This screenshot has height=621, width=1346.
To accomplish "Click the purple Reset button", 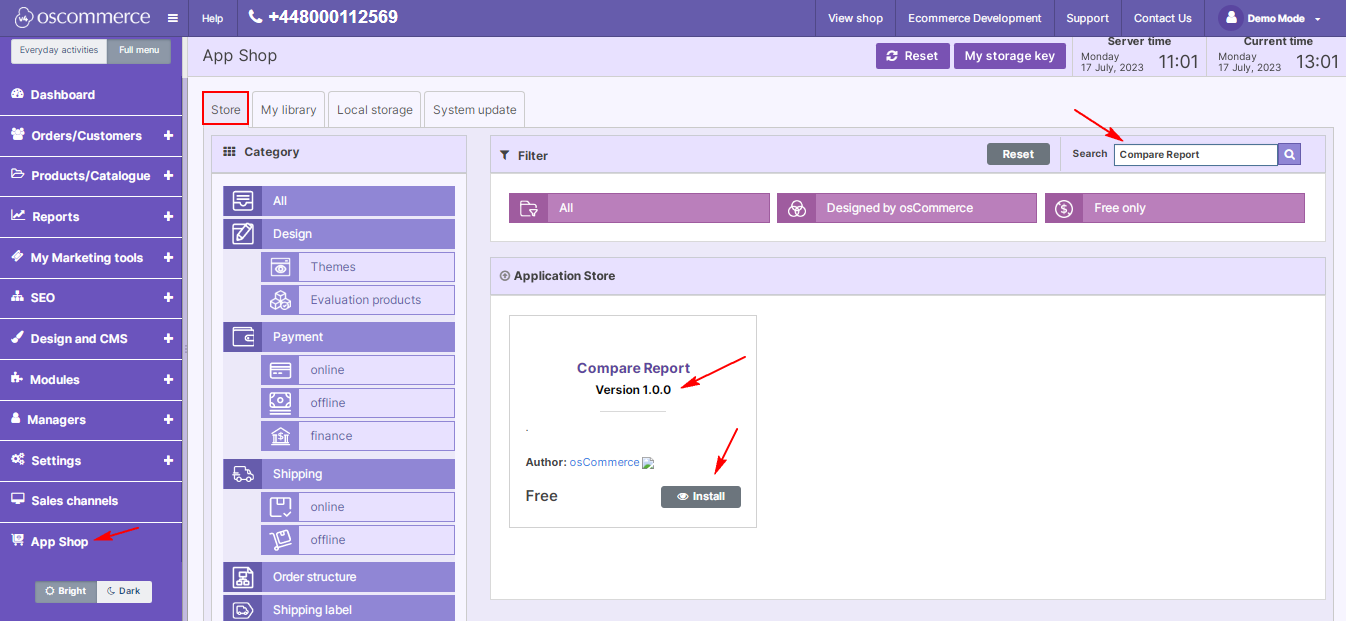I will click(x=912, y=56).
